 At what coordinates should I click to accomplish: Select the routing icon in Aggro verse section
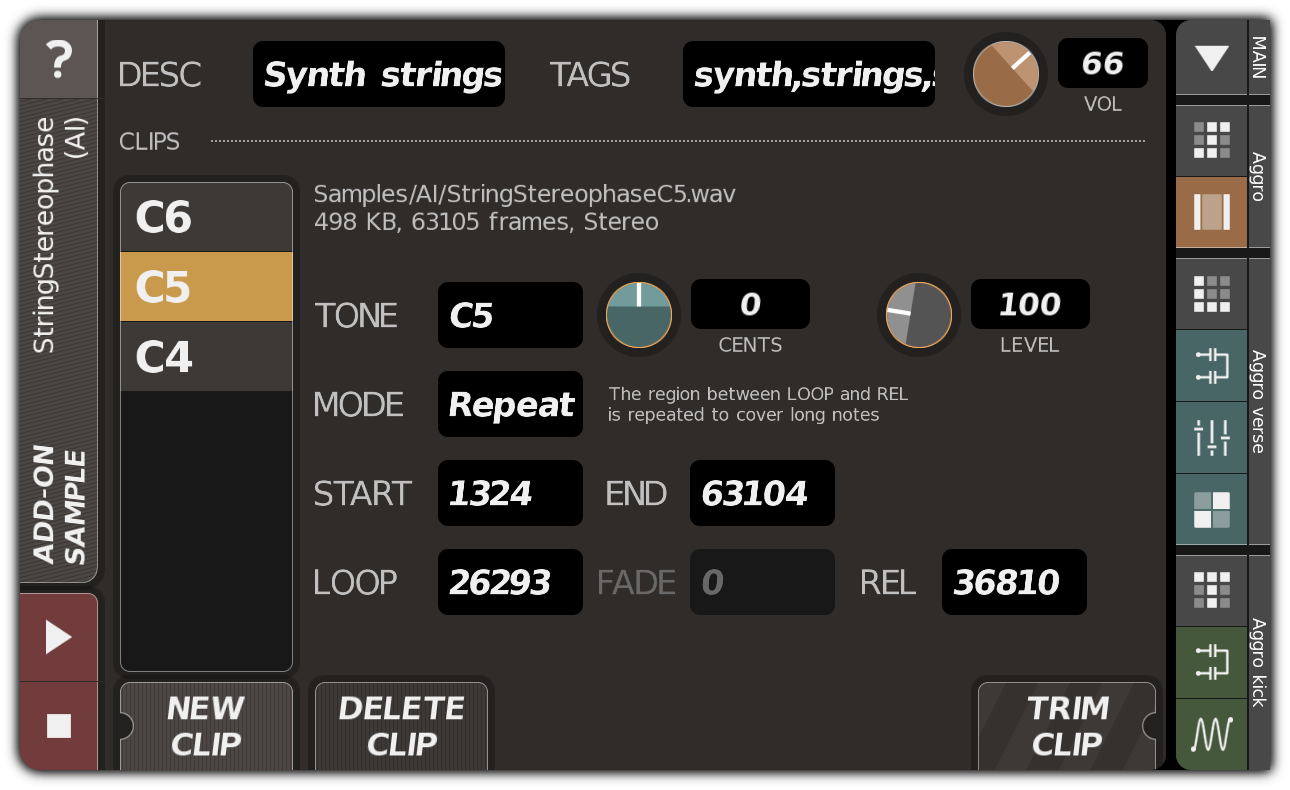[x=1211, y=367]
